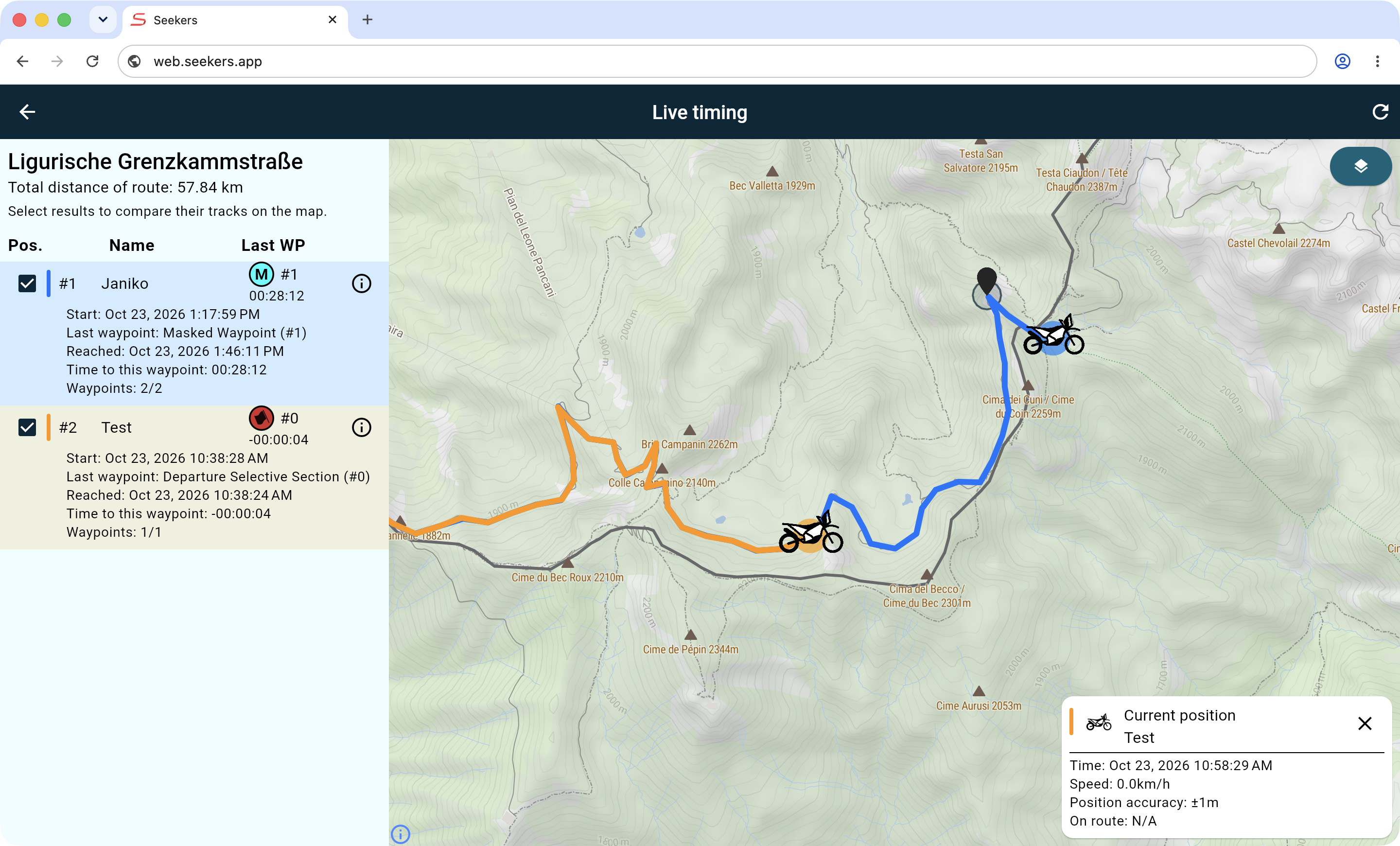The height and width of the screenshot is (846, 1400).
Task: Switch to the Seekers browser tab
Action: pos(235,20)
